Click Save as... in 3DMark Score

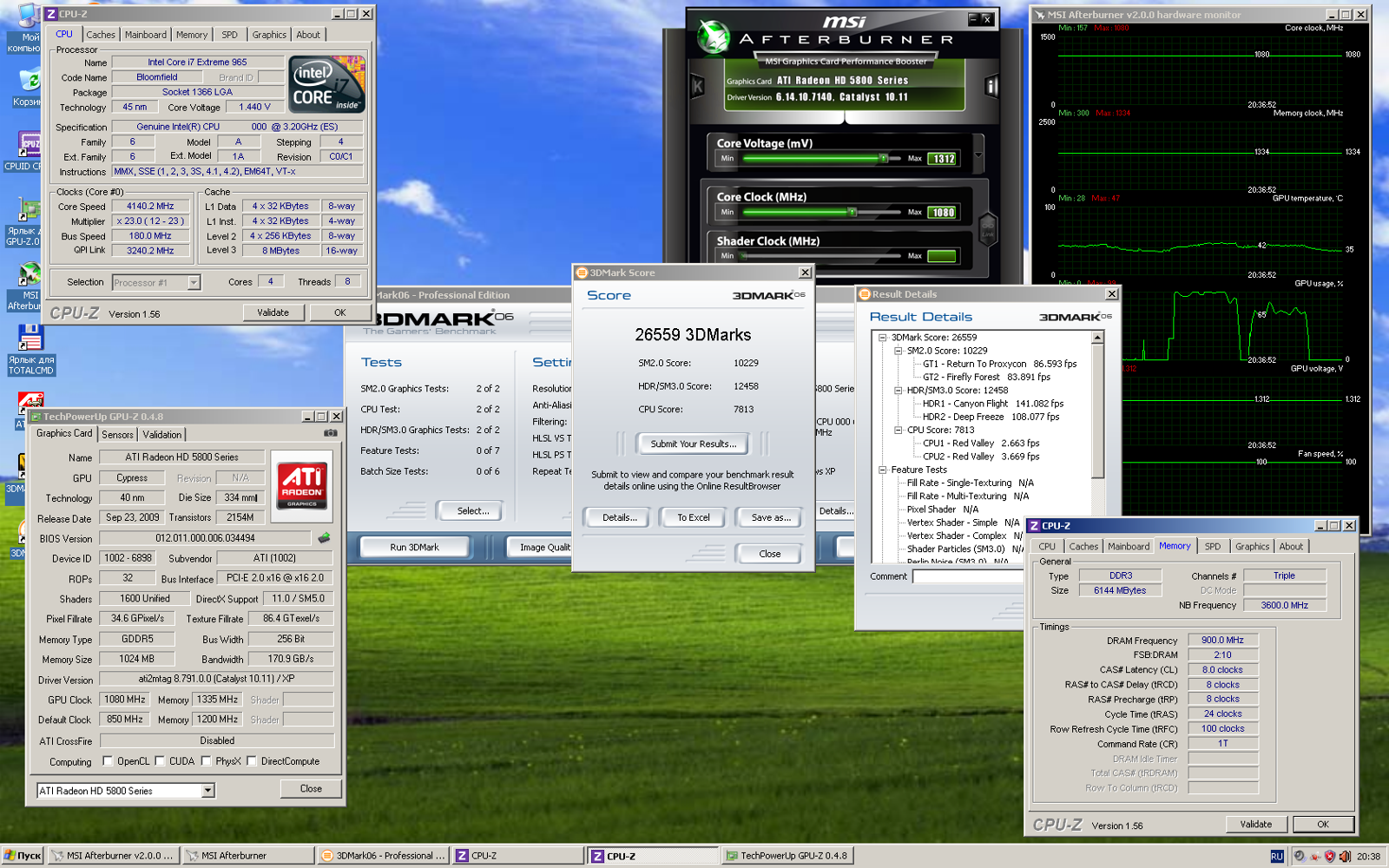[x=771, y=517]
